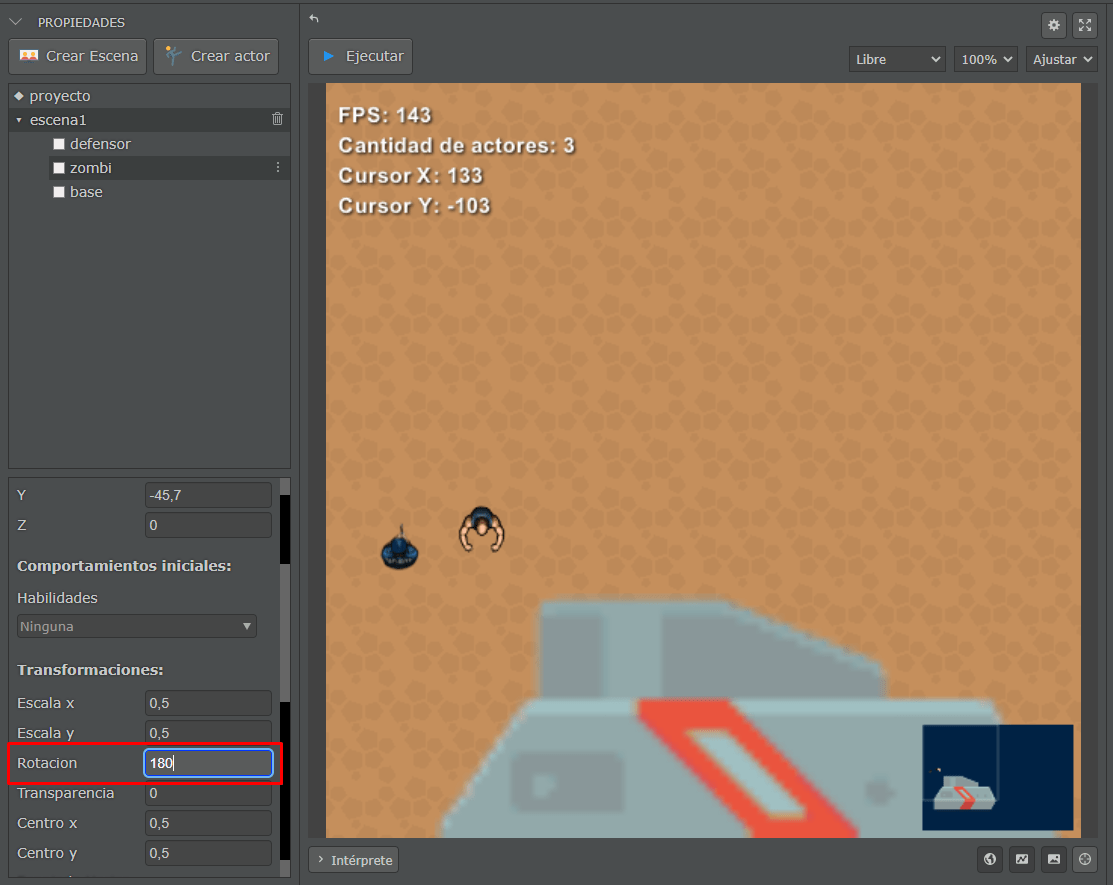Click the scene minimap thumbnail

click(x=997, y=777)
